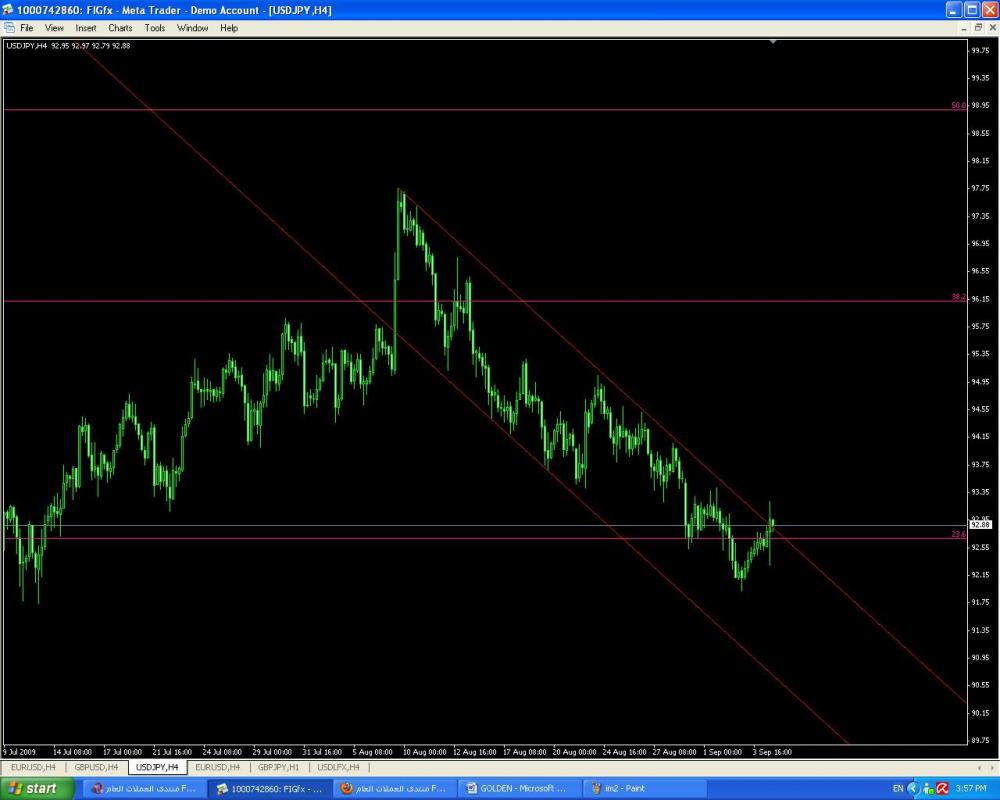Open the Charts menu
Screen dimensions: 1000x800
120,28
